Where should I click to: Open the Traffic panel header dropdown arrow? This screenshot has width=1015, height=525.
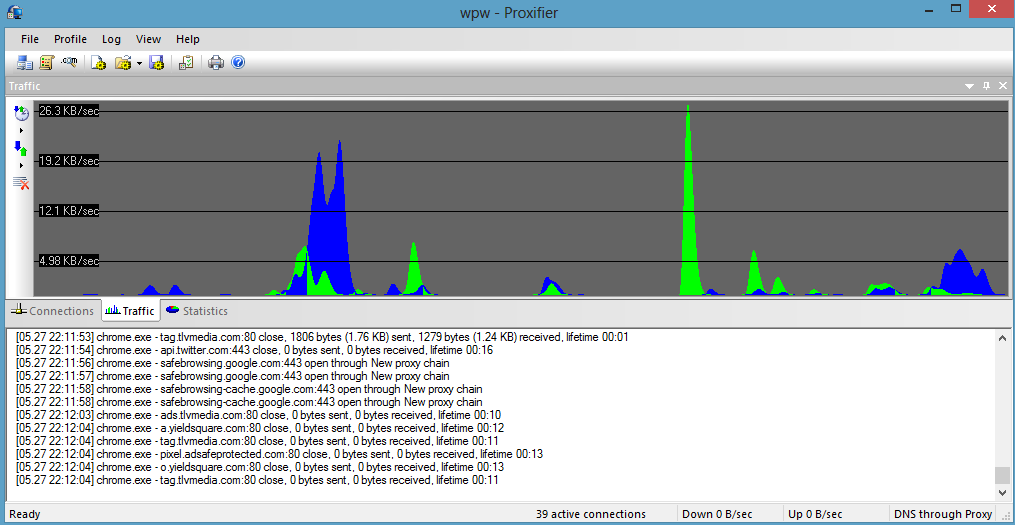(x=970, y=86)
